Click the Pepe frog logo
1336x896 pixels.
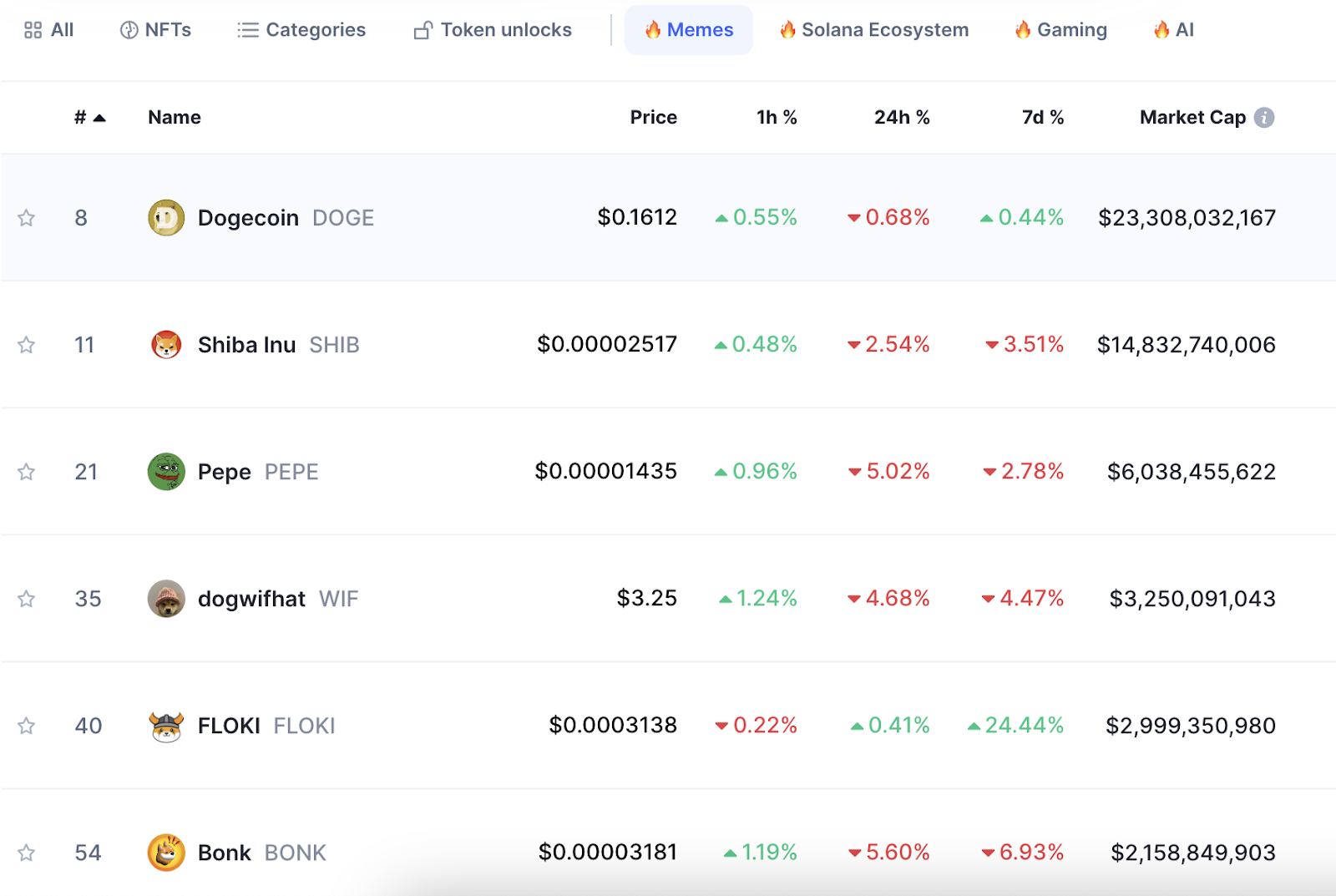coord(166,472)
